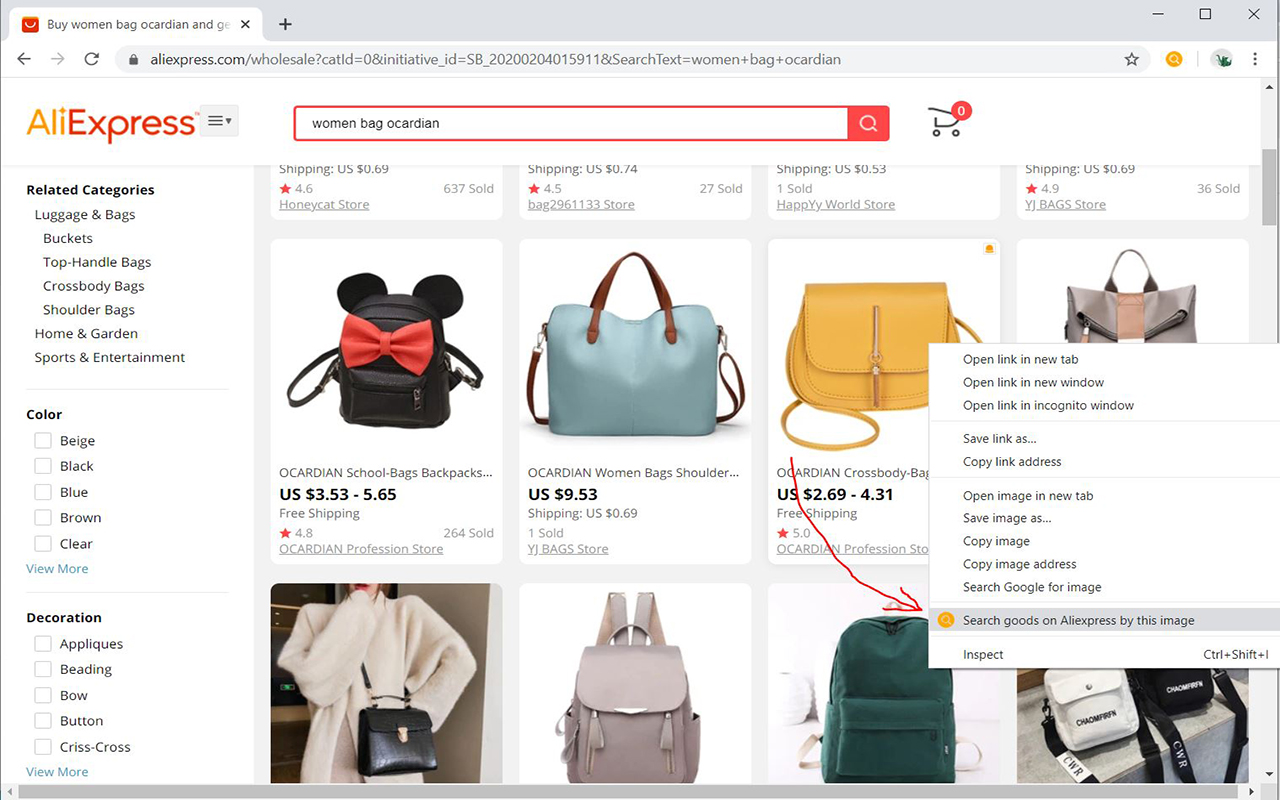Image resolution: width=1280 pixels, height=800 pixels.
Task: Click the red search magnifier button
Action: pyautogui.click(x=868, y=124)
